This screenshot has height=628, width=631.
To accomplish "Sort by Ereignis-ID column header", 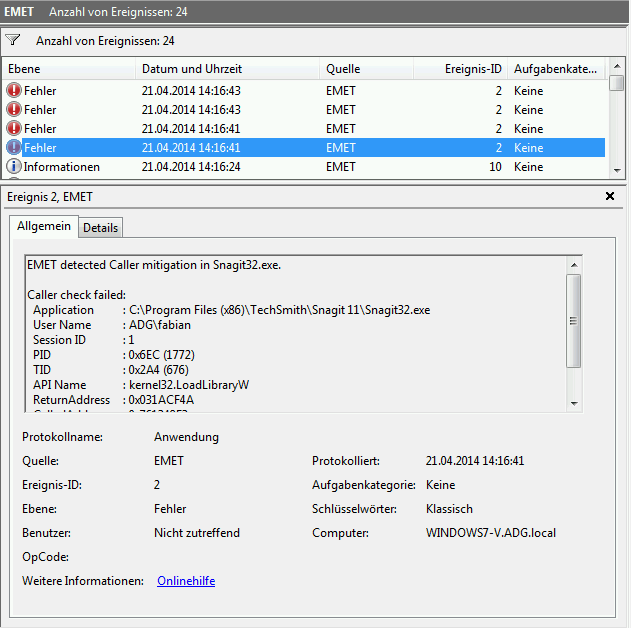I will 460,69.
